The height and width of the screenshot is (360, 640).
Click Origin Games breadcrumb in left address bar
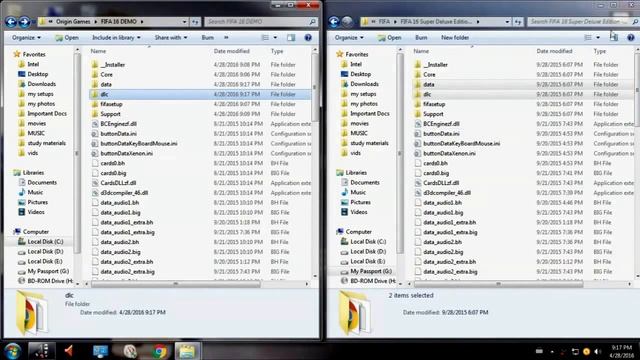pos(73,22)
